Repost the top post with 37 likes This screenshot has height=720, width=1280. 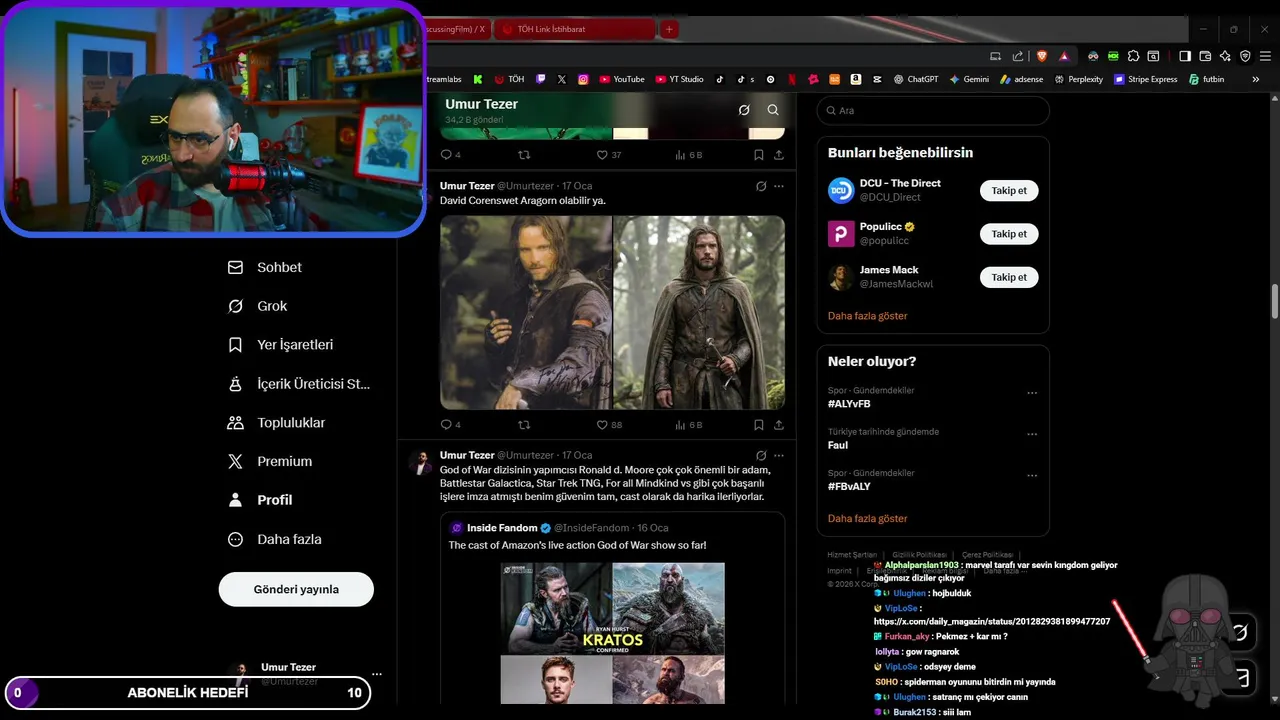click(x=523, y=155)
